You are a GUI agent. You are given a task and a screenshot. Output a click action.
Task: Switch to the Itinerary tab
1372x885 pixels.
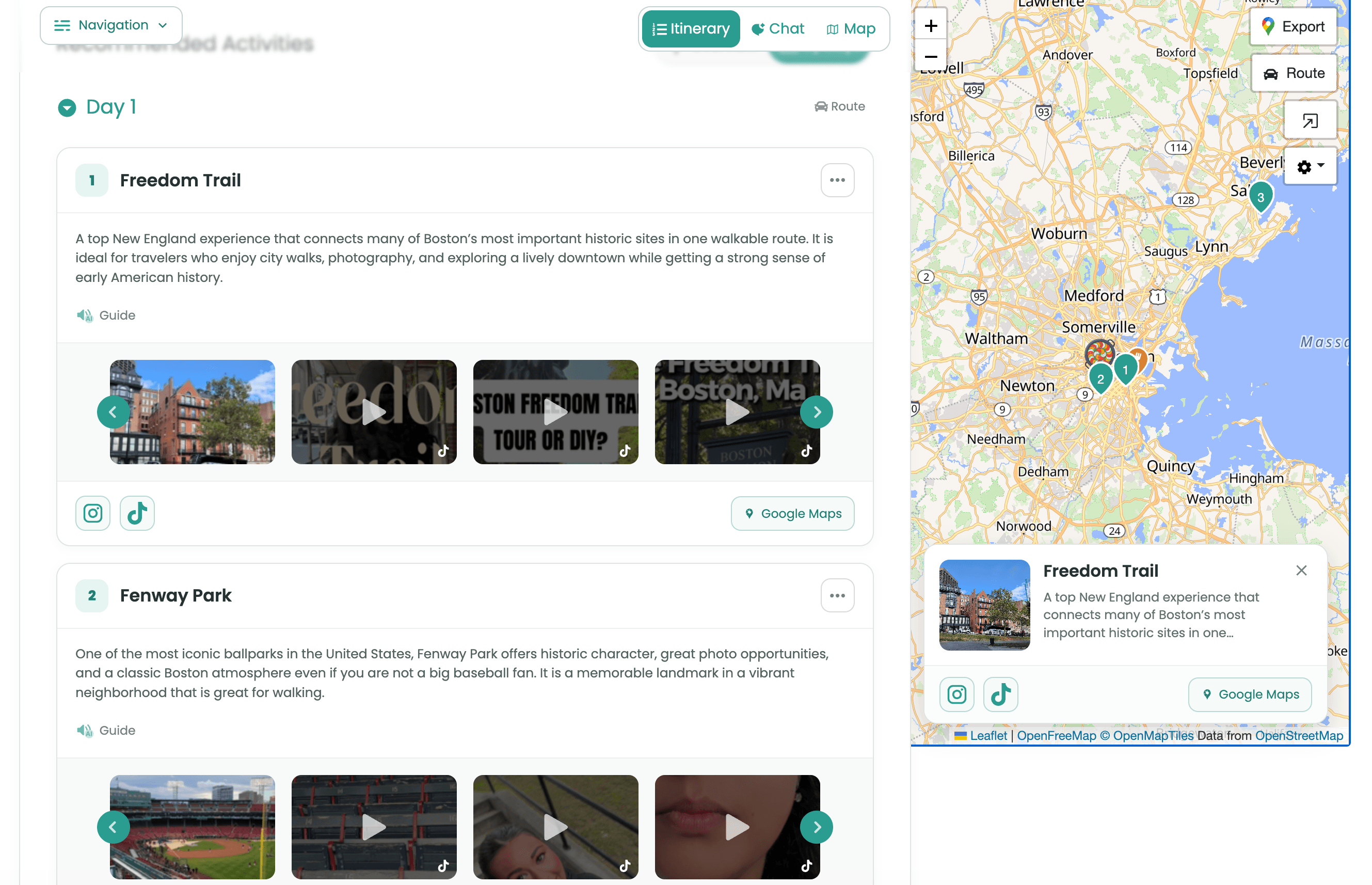pos(691,29)
